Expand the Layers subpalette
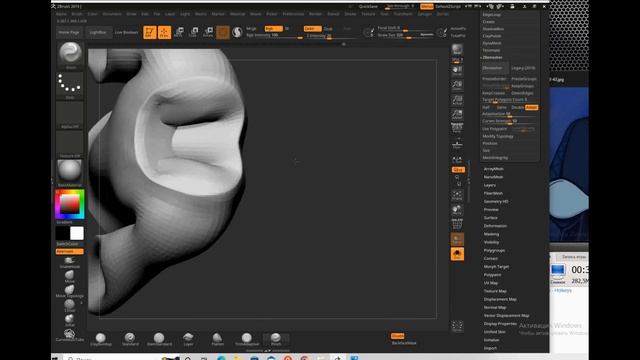This screenshot has width=640, height=360. tap(490, 185)
